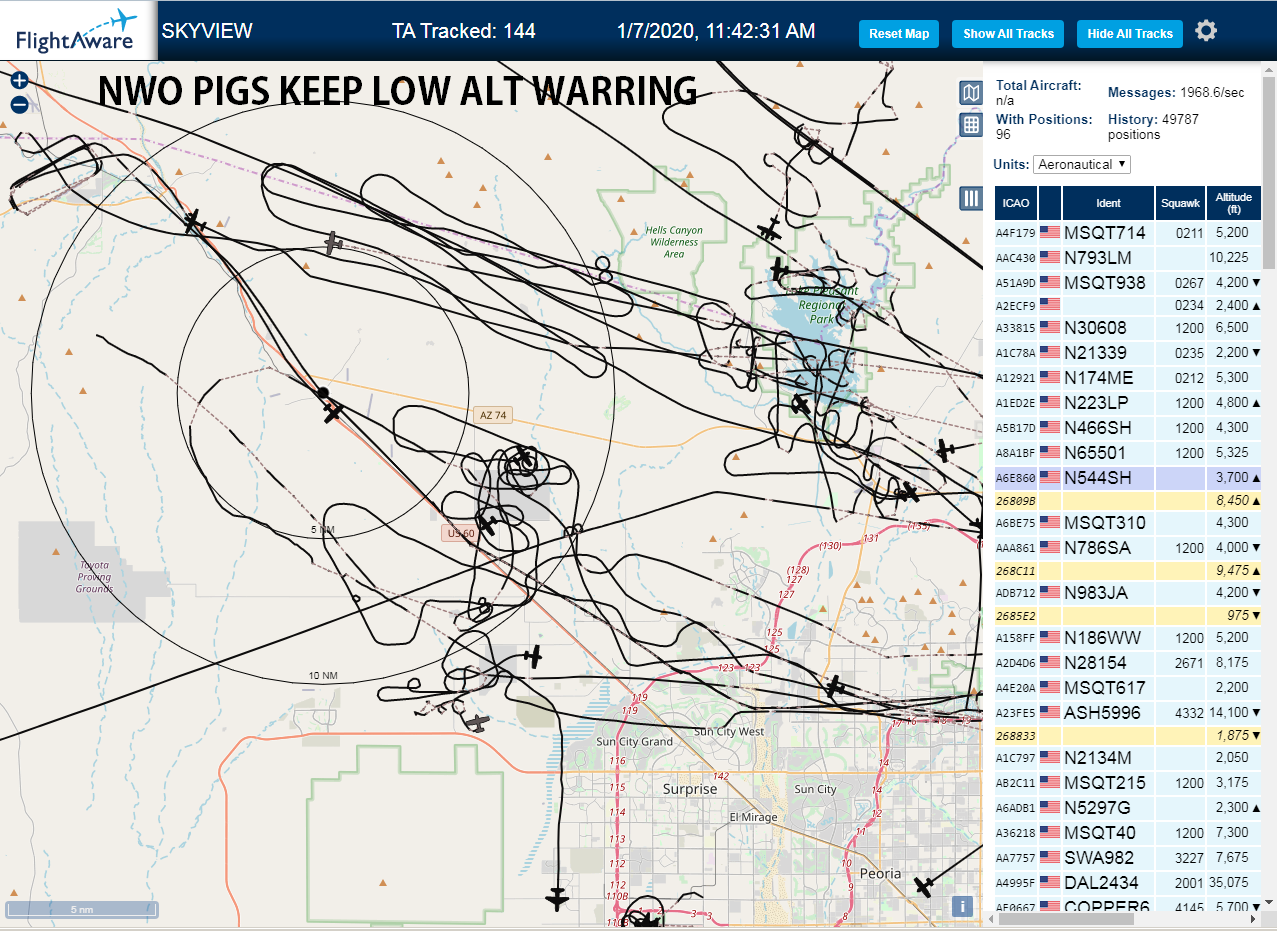
Task: Click the Show All Tracks button
Action: [x=1008, y=34]
